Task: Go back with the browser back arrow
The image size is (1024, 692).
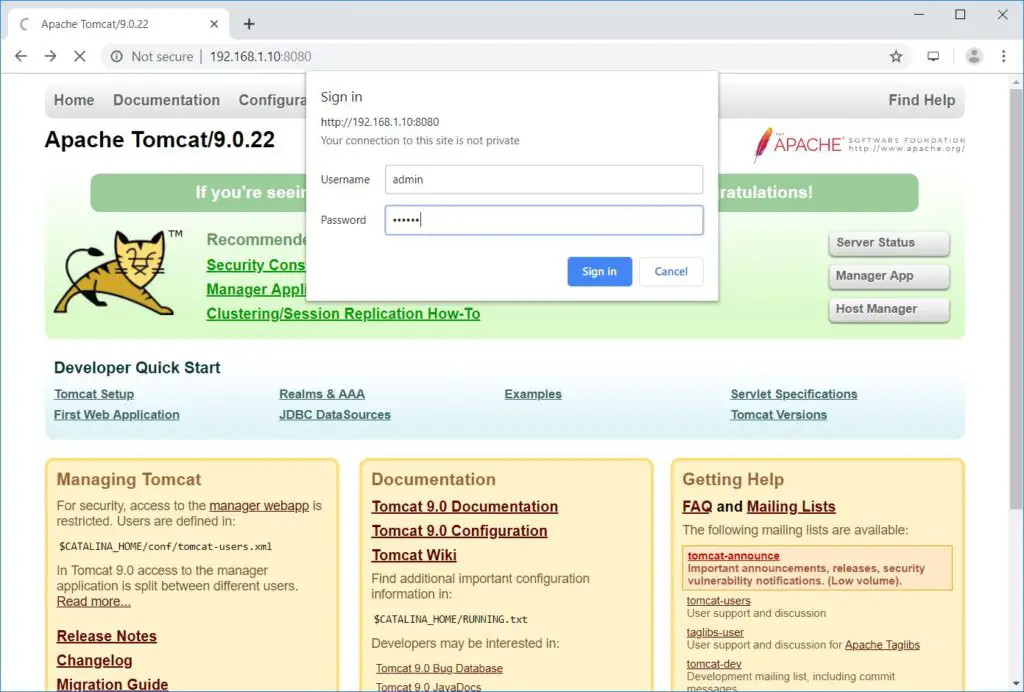Action: (x=21, y=57)
